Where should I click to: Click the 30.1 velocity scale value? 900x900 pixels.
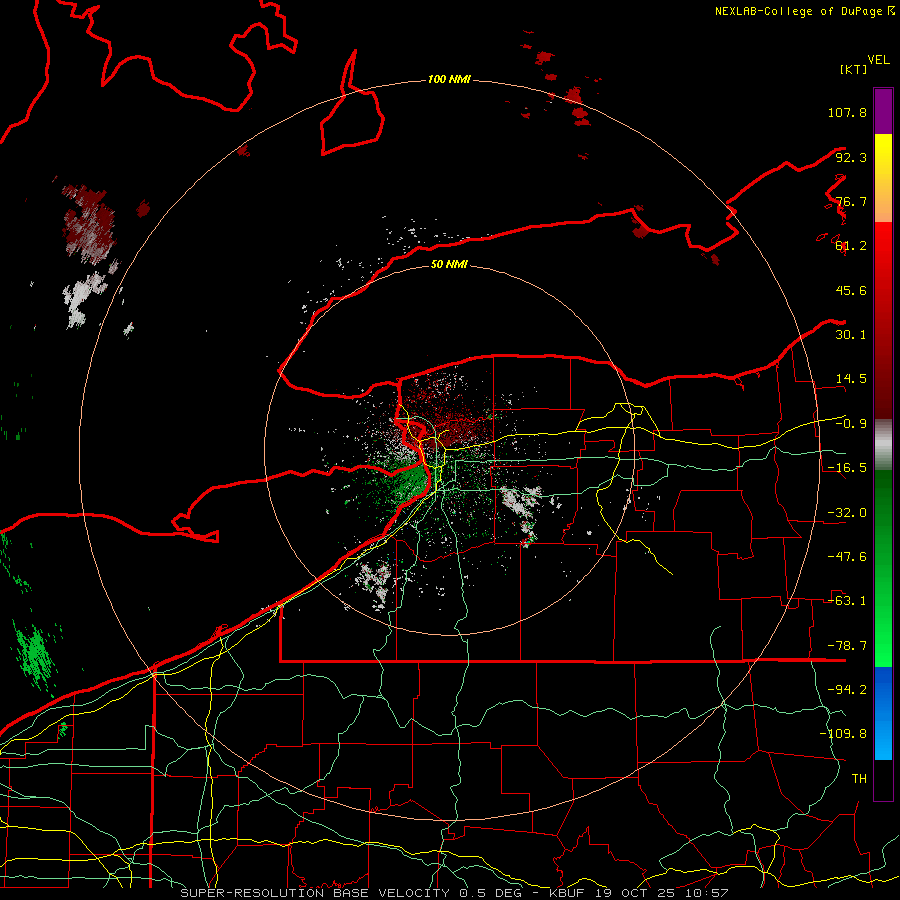[851, 335]
